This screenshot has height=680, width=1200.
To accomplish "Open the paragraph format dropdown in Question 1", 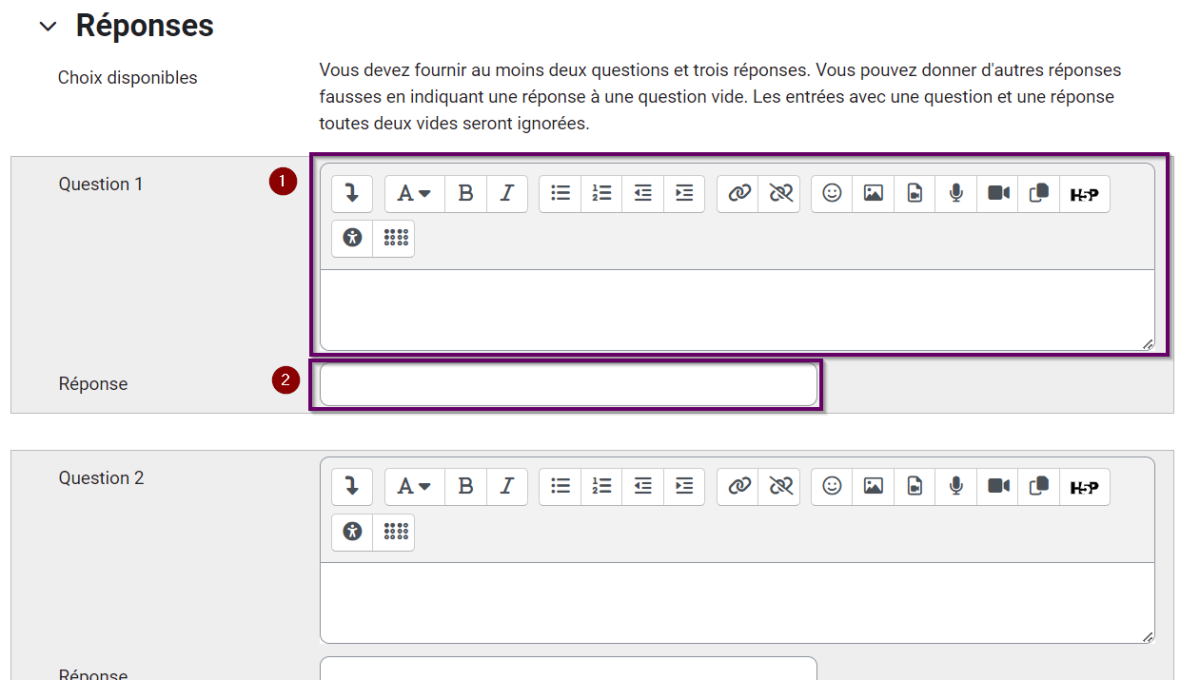I will coord(413,193).
